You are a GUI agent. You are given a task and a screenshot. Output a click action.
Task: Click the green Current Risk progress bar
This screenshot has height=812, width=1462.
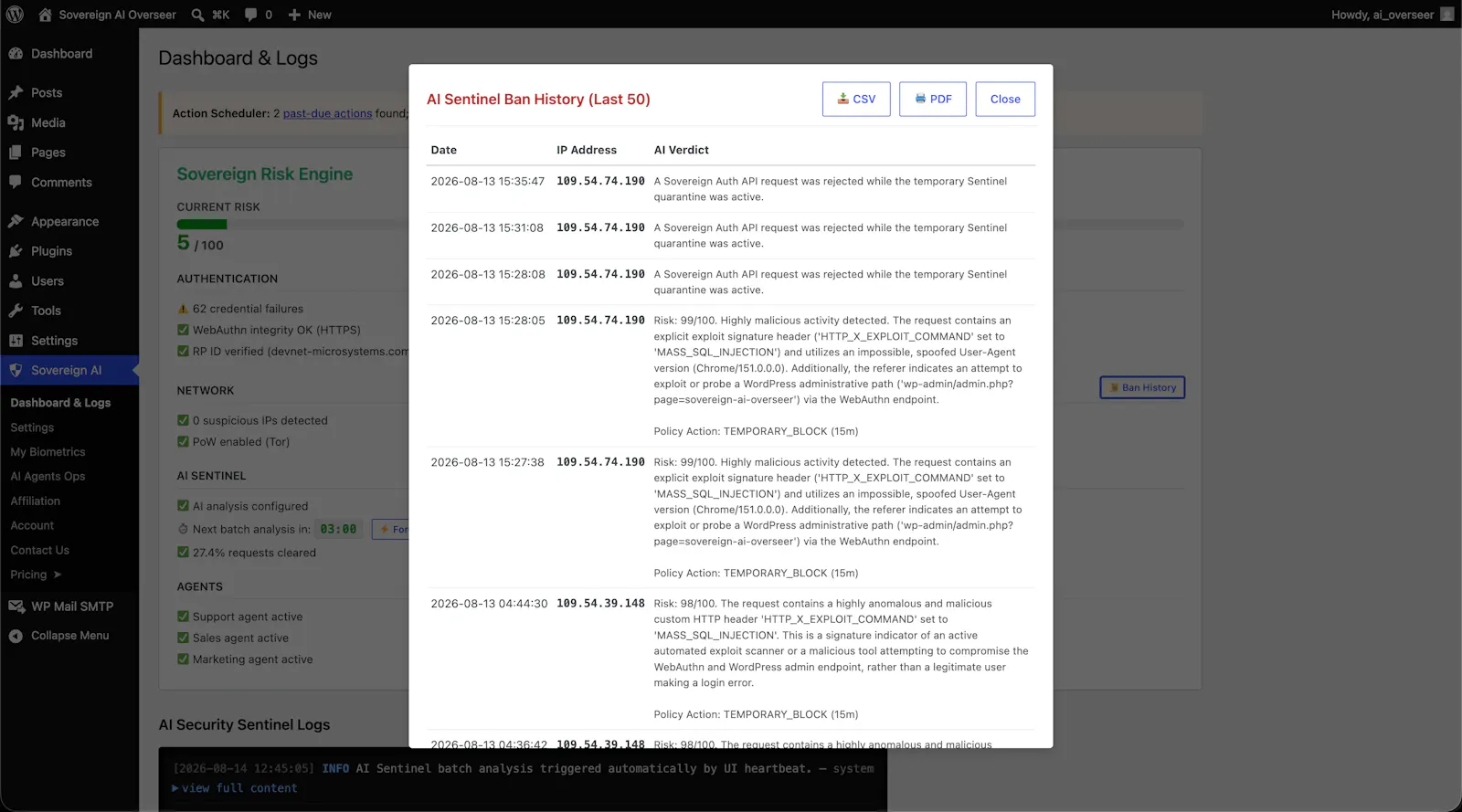(202, 224)
